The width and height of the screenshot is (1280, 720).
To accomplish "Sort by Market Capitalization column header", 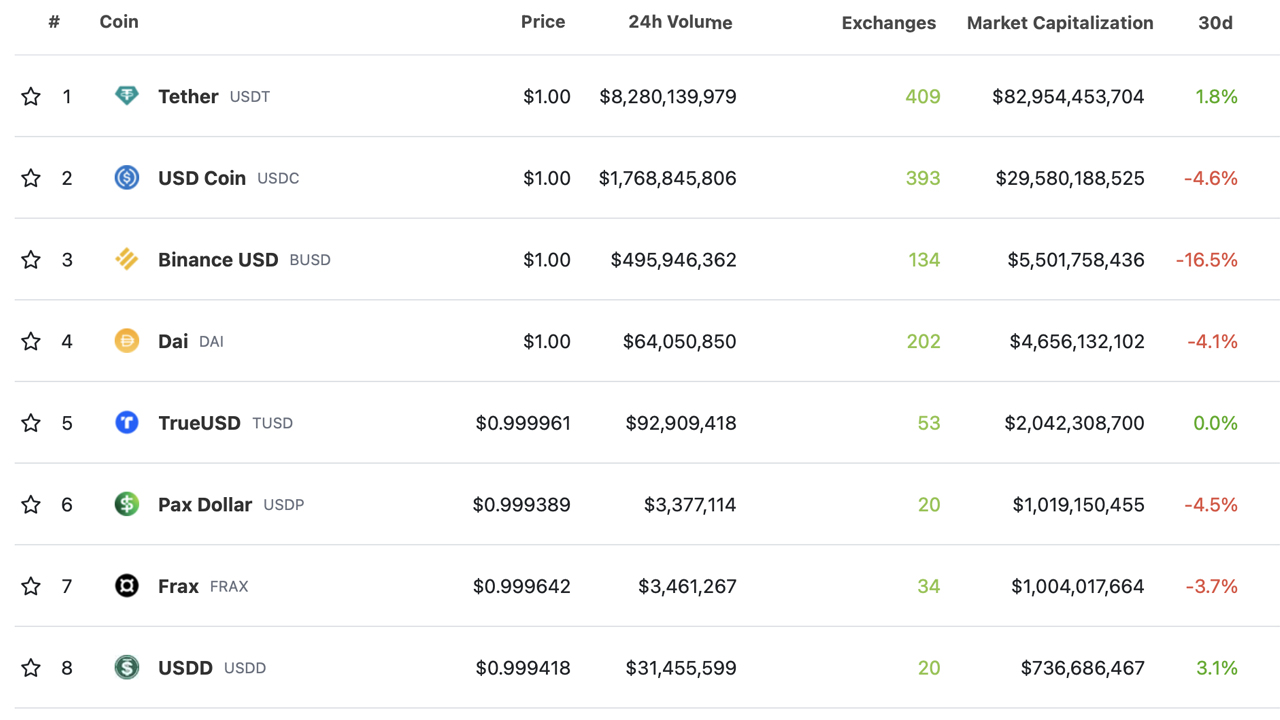I will (1059, 22).
